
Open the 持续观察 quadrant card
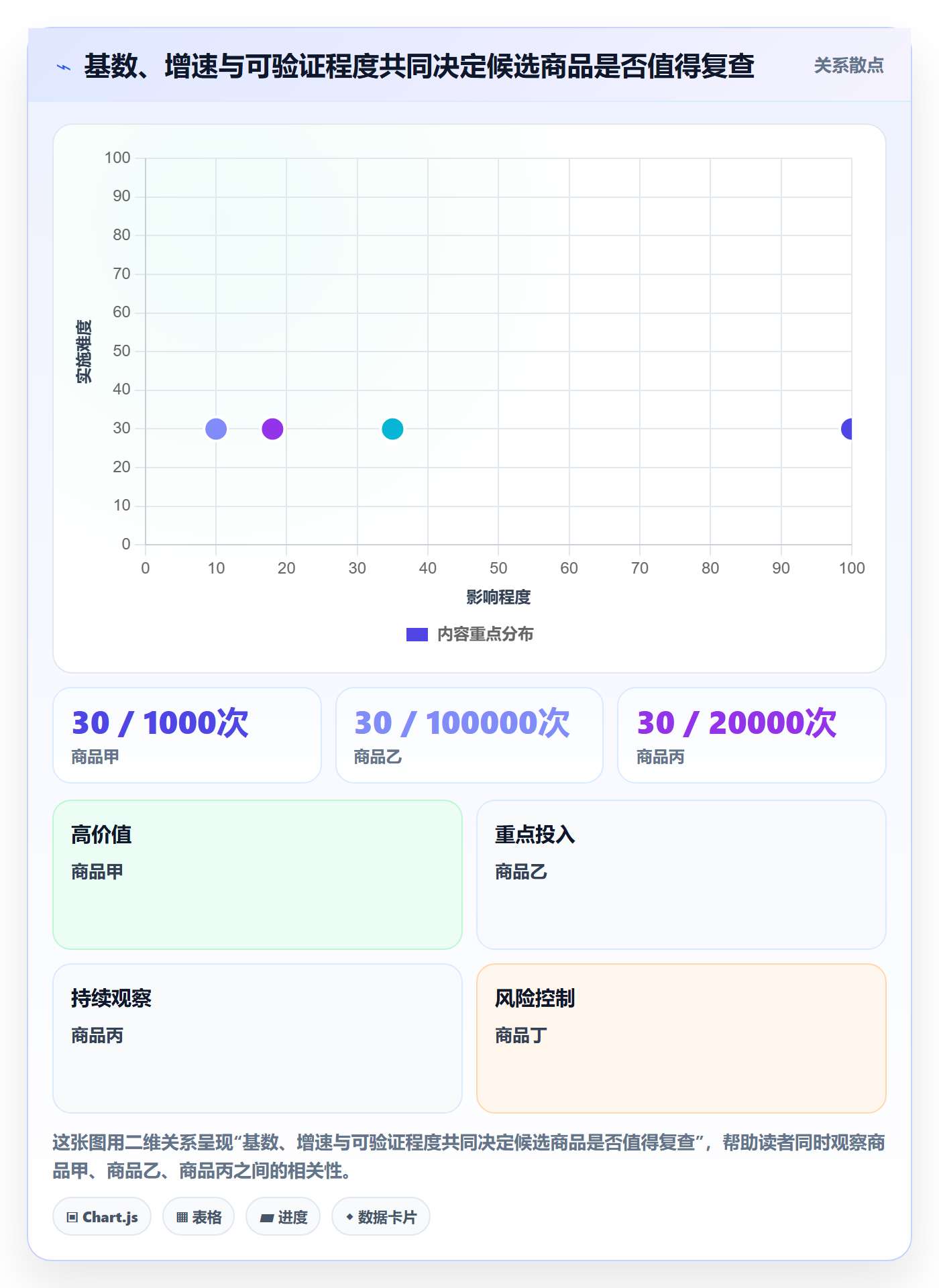coord(258,1038)
